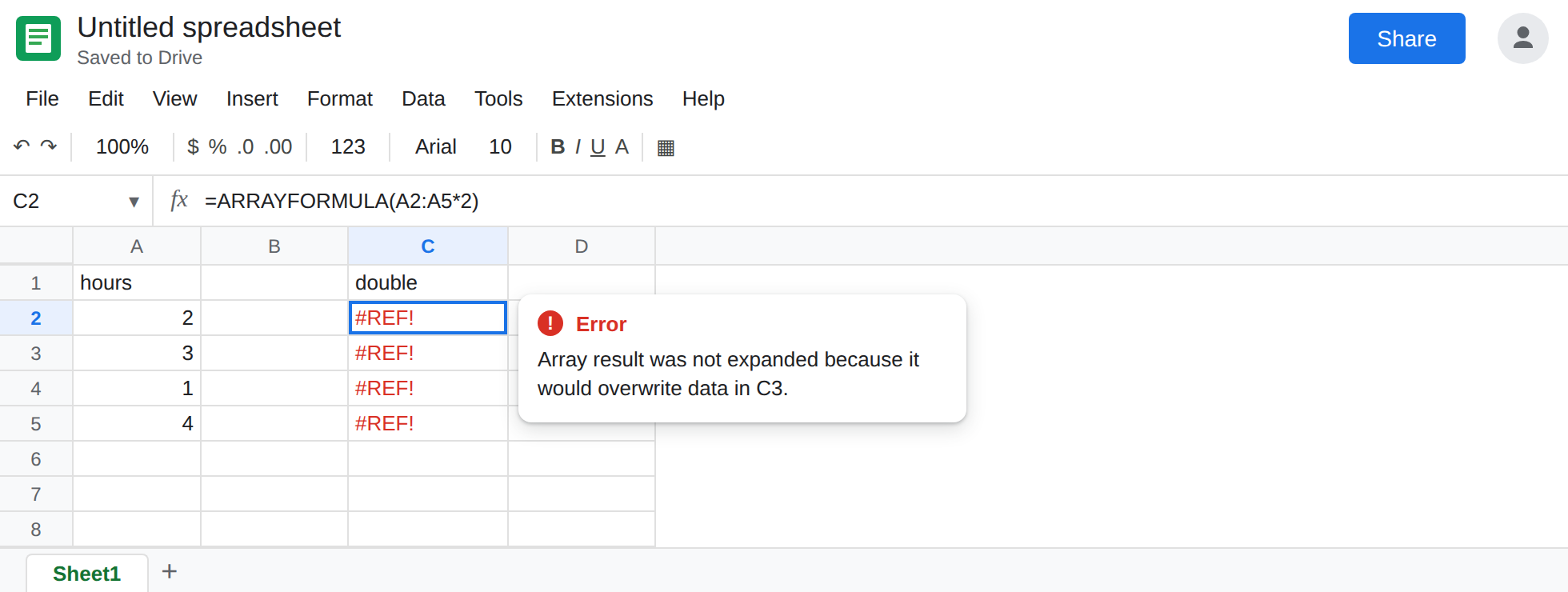The height and width of the screenshot is (592, 1568).
Task: Toggle bold formatting with B icon
Action: coord(558,147)
